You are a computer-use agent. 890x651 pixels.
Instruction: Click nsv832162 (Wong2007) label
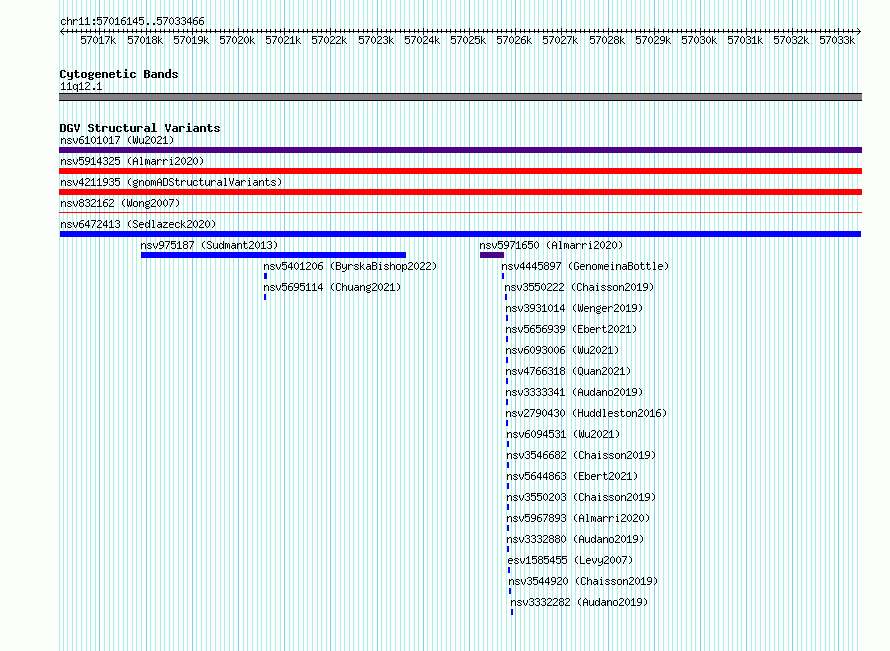pyautogui.click(x=120, y=203)
